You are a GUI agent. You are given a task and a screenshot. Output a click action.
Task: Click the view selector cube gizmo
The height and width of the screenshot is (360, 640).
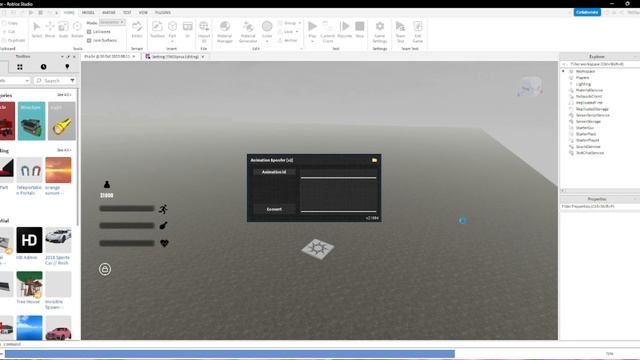pyautogui.click(x=530, y=86)
